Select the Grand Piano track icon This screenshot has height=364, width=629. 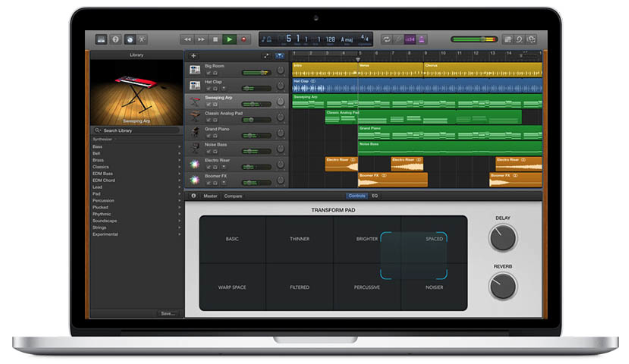[195, 132]
